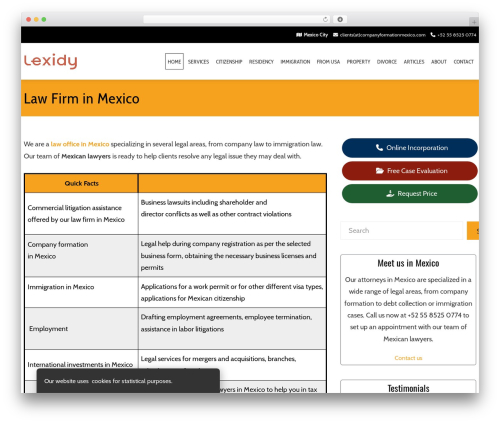
Task: Open the Property menu item
Action: point(358,62)
